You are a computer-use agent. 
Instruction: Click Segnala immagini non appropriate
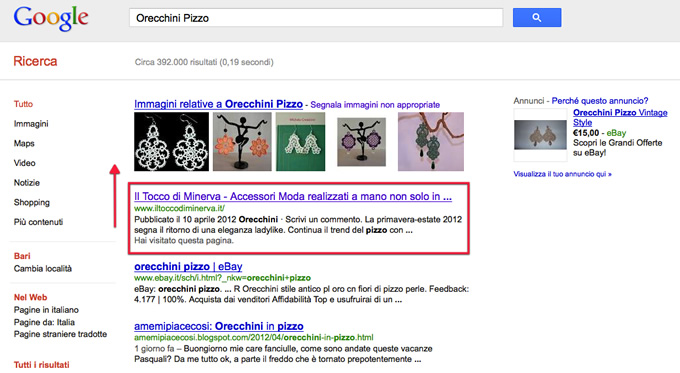click(x=375, y=105)
